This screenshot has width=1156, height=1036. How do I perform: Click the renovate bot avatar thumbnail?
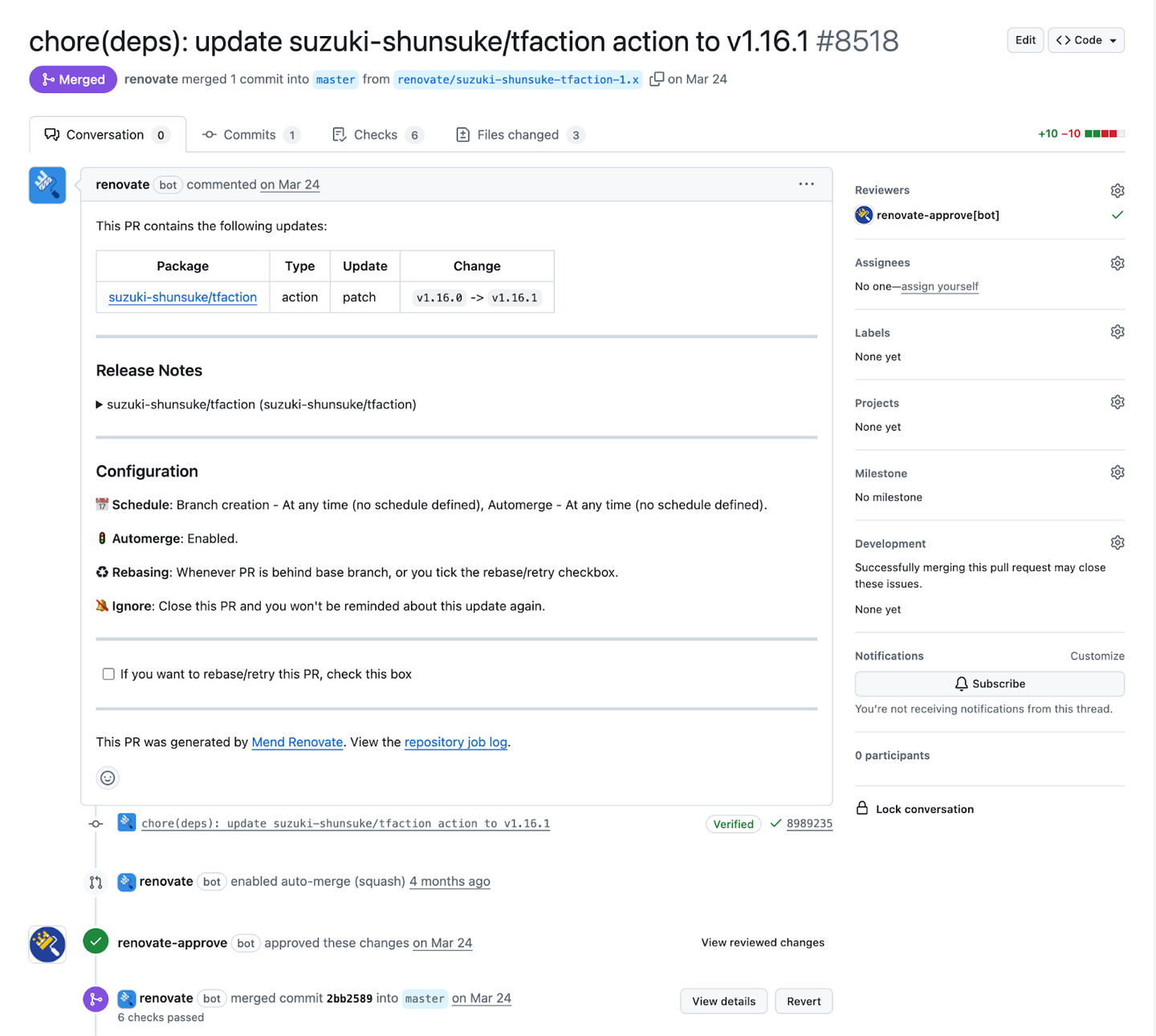pyautogui.click(x=47, y=185)
